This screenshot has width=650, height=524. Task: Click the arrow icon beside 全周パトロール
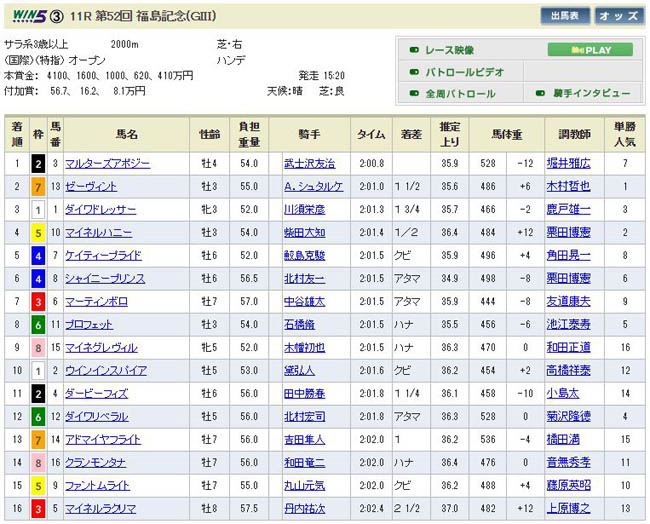(x=413, y=94)
